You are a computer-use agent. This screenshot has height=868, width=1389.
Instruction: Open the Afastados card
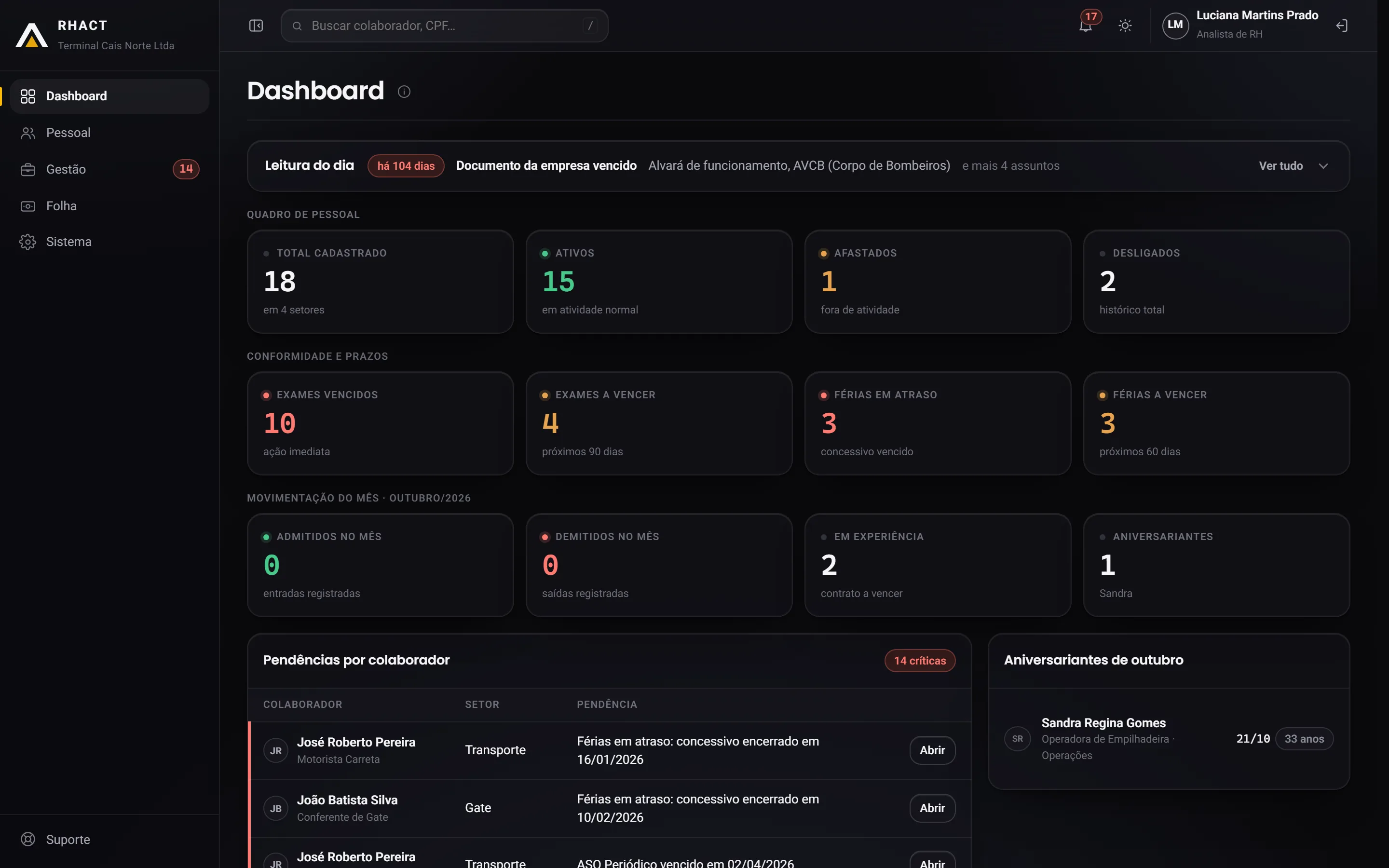click(938, 282)
